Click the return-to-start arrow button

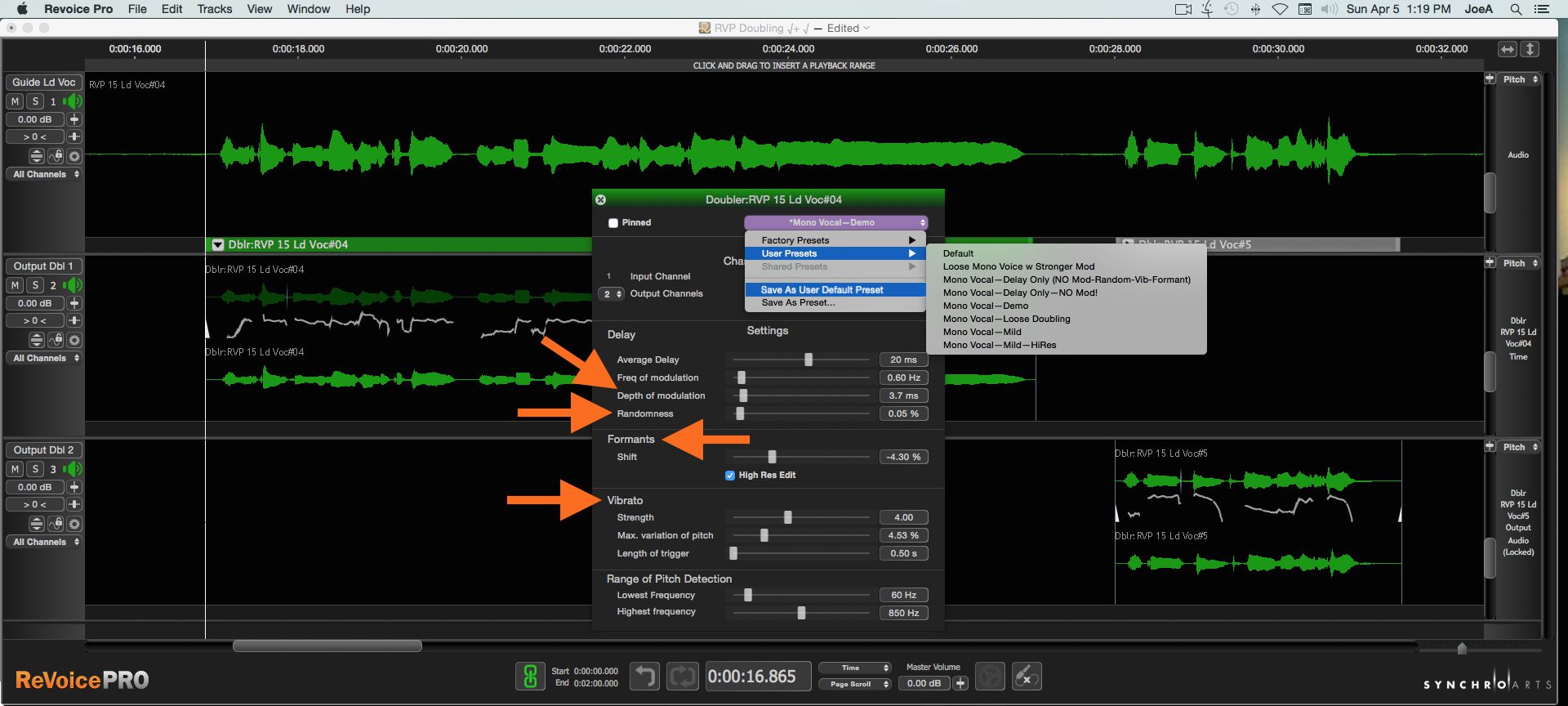coord(644,677)
